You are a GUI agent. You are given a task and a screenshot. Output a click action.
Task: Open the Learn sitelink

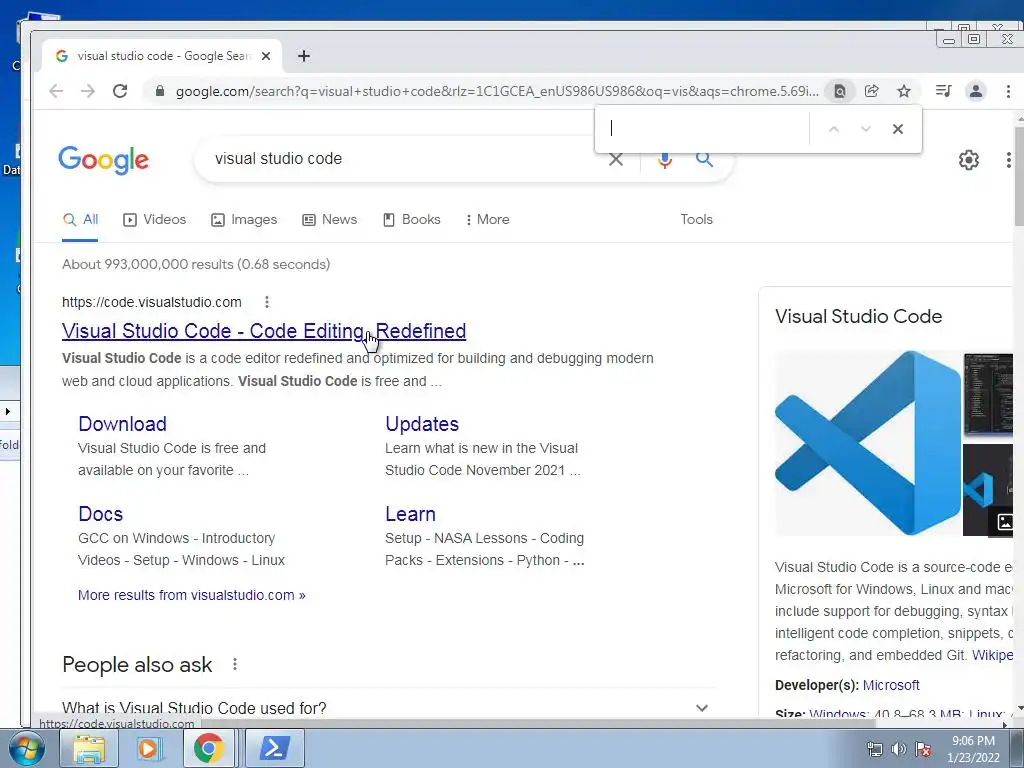pyautogui.click(x=410, y=514)
